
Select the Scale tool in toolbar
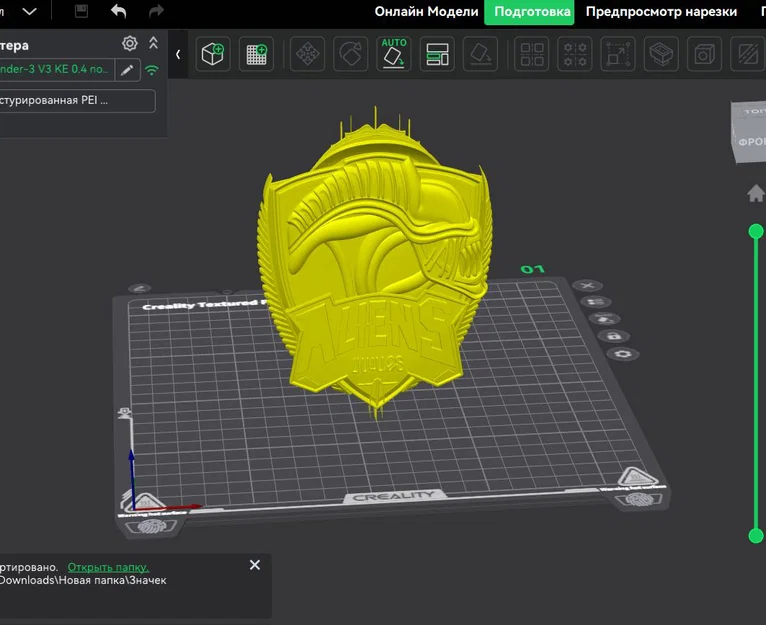click(x=618, y=54)
